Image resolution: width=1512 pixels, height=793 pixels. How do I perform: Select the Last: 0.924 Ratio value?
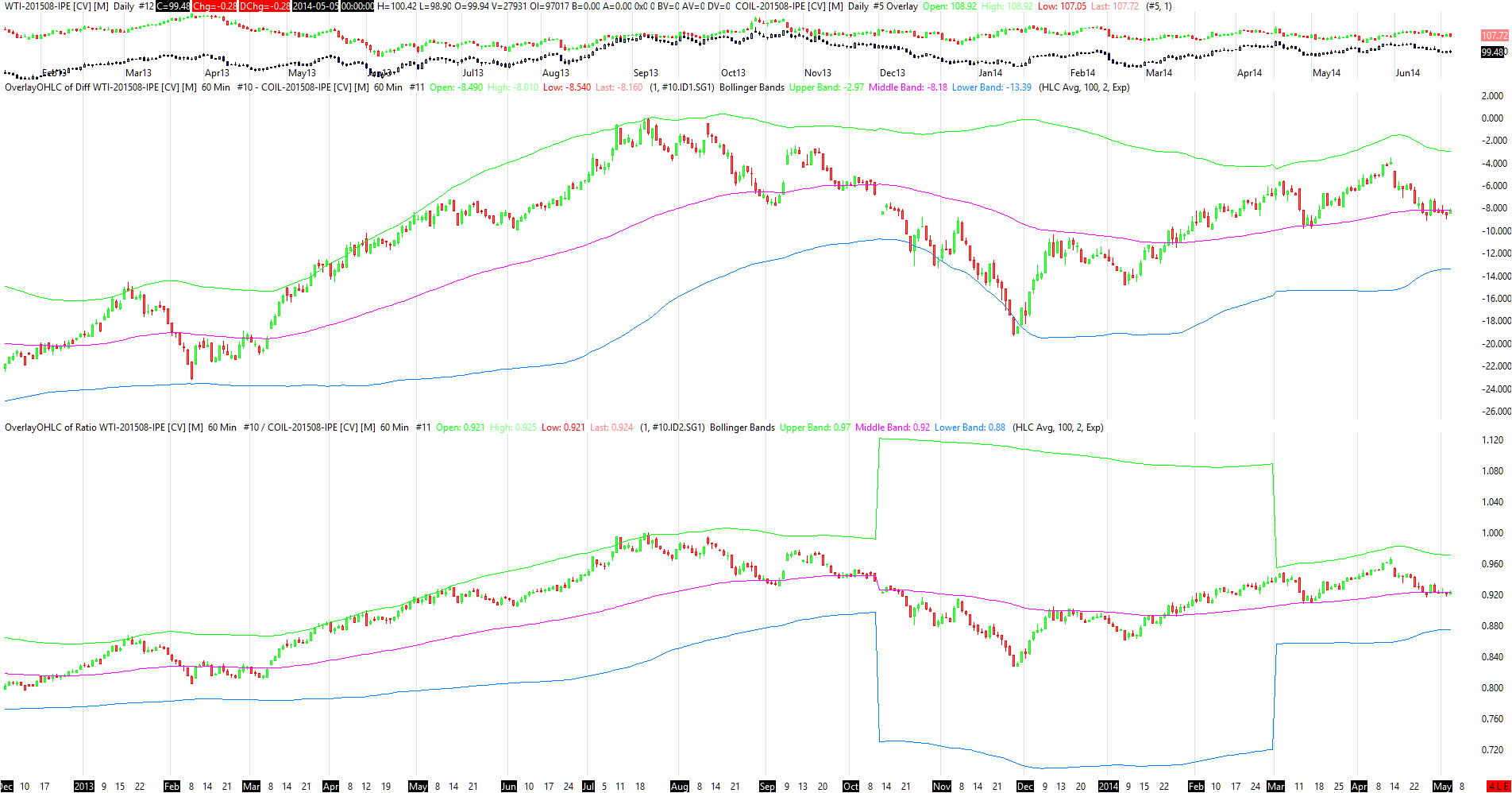point(611,427)
